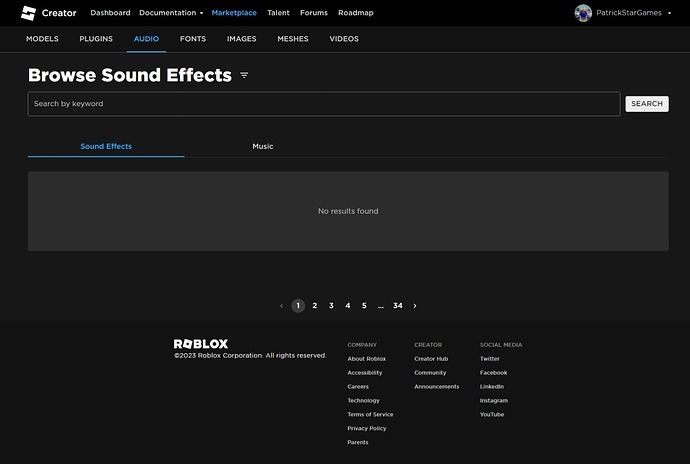This screenshot has height=464, width=690.
Task: Go to the Talent page
Action: [x=279, y=13]
